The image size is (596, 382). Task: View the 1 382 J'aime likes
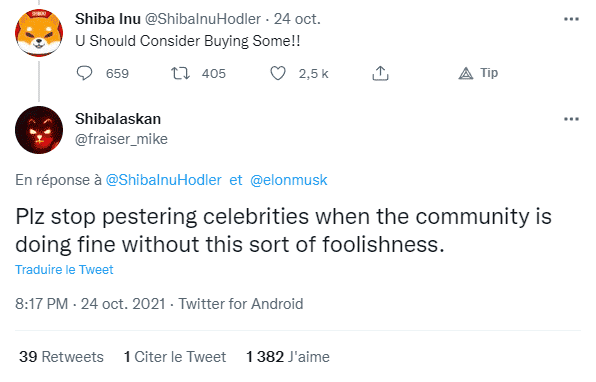pyautogui.click(x=288, y=357)
